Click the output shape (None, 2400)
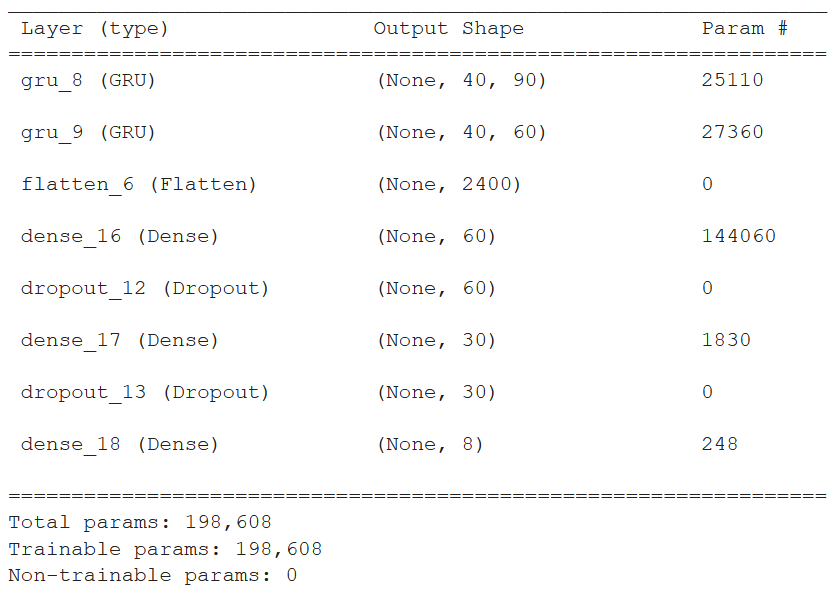Screen dimensions: 835x594 click(448, 184)
